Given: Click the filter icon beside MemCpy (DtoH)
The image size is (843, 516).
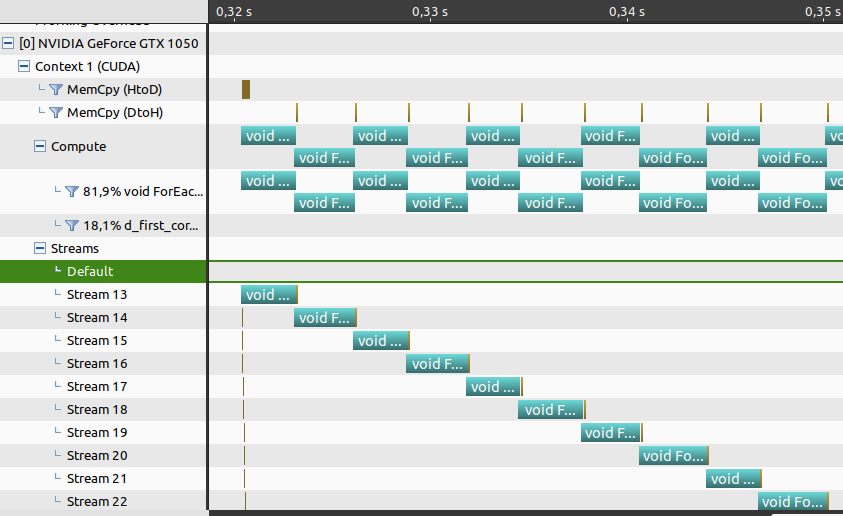Looking at the screenshot, I should coord(56,112).
